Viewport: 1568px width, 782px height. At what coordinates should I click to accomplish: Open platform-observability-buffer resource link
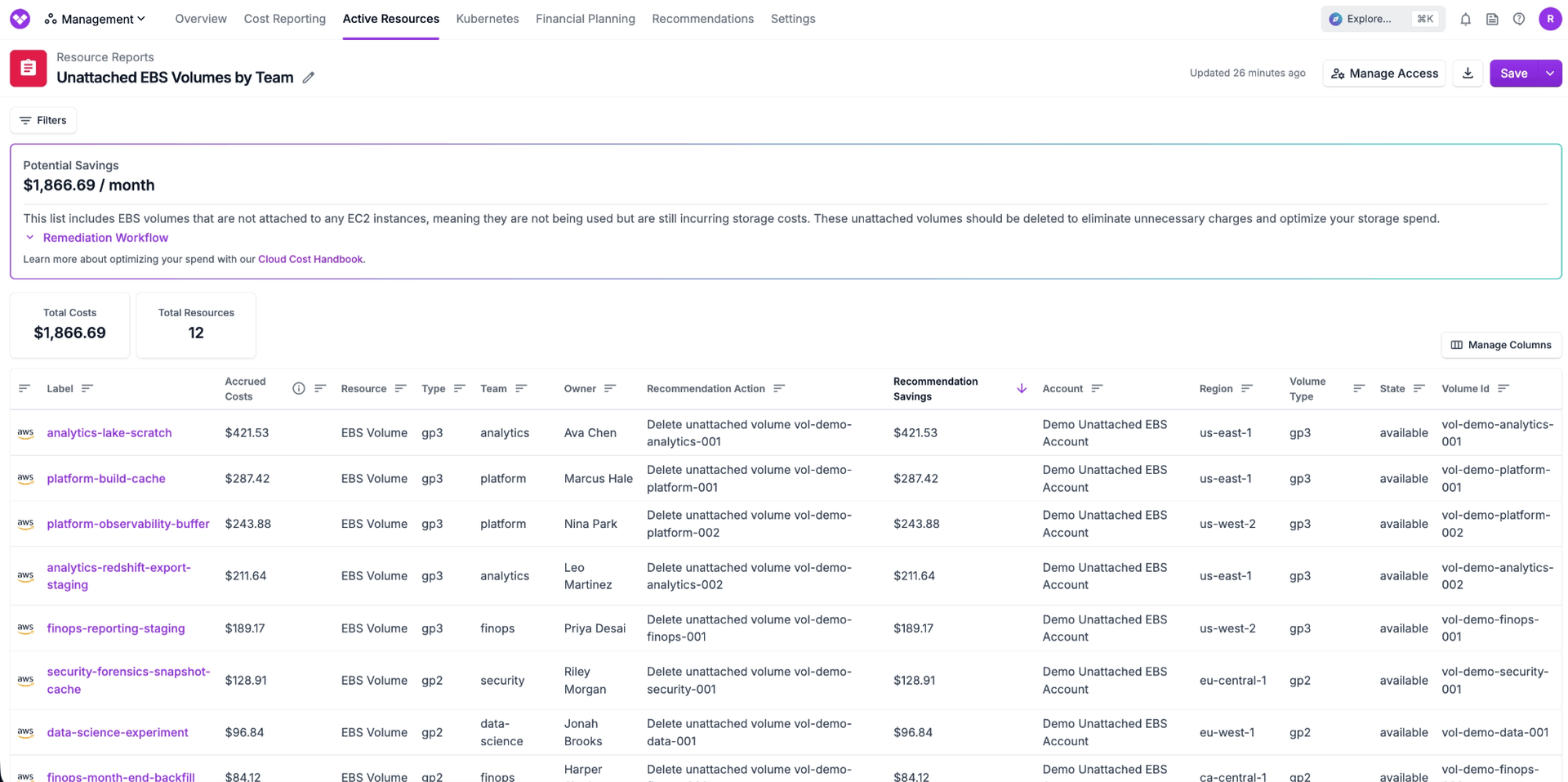click(x=128, y=524)
